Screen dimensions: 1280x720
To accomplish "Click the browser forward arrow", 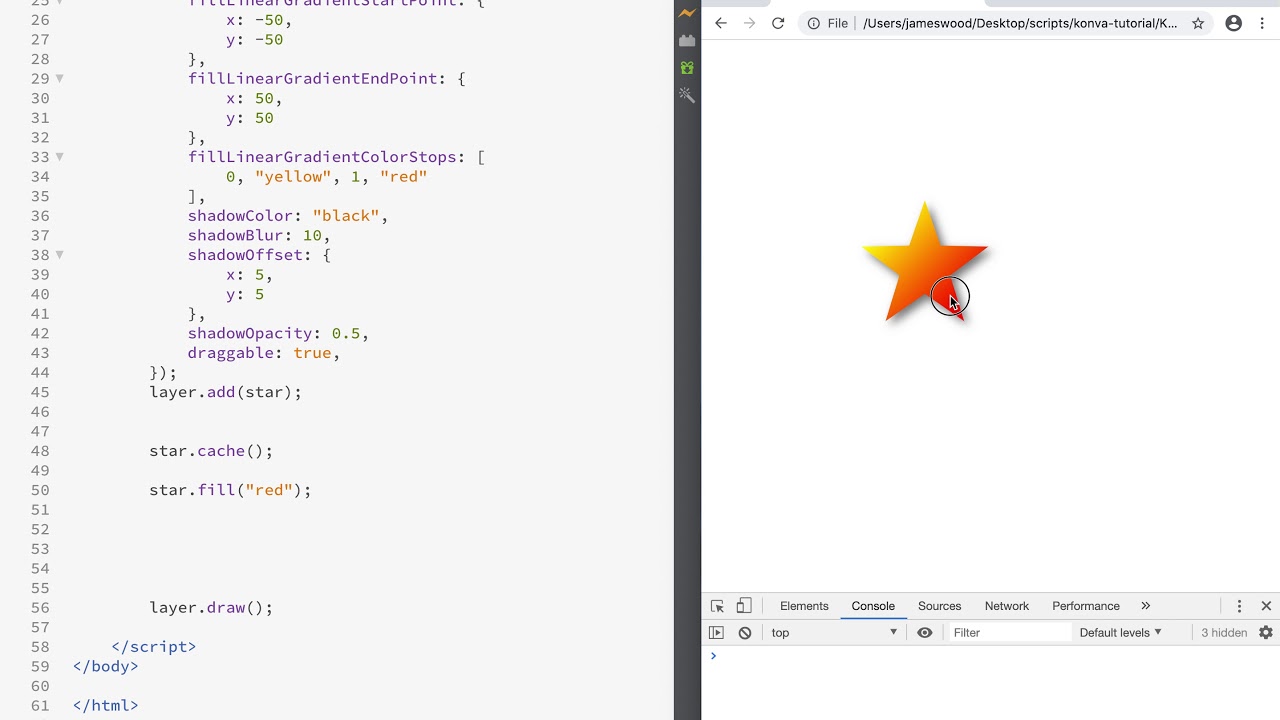I will point(749,23).
